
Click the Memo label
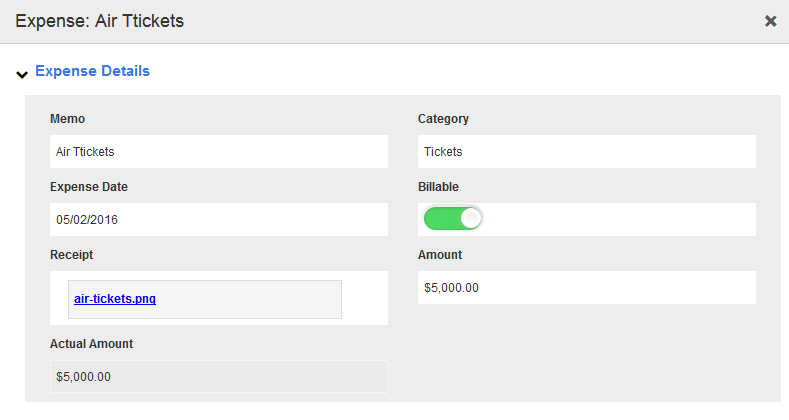(67, 119)
